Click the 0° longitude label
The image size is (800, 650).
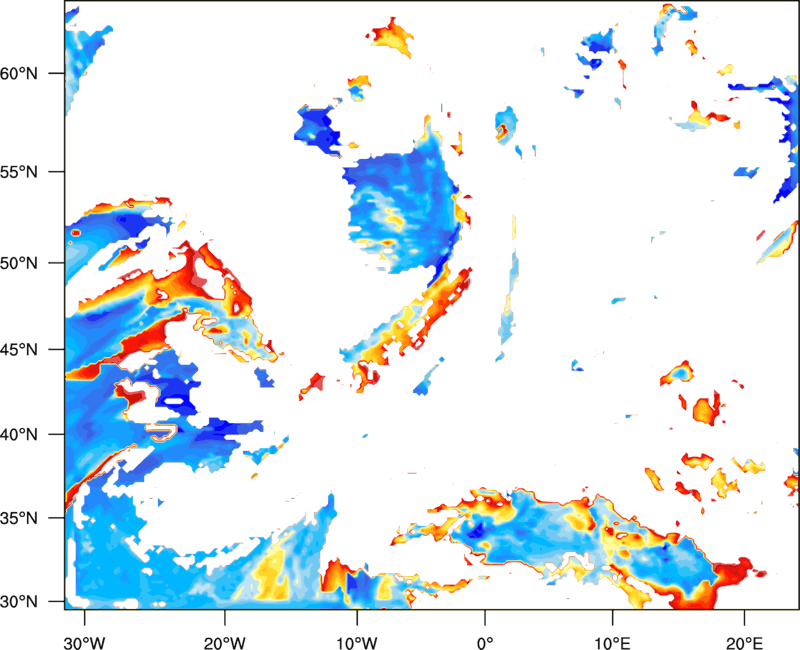pyautogui.click(x=485, y=643)
